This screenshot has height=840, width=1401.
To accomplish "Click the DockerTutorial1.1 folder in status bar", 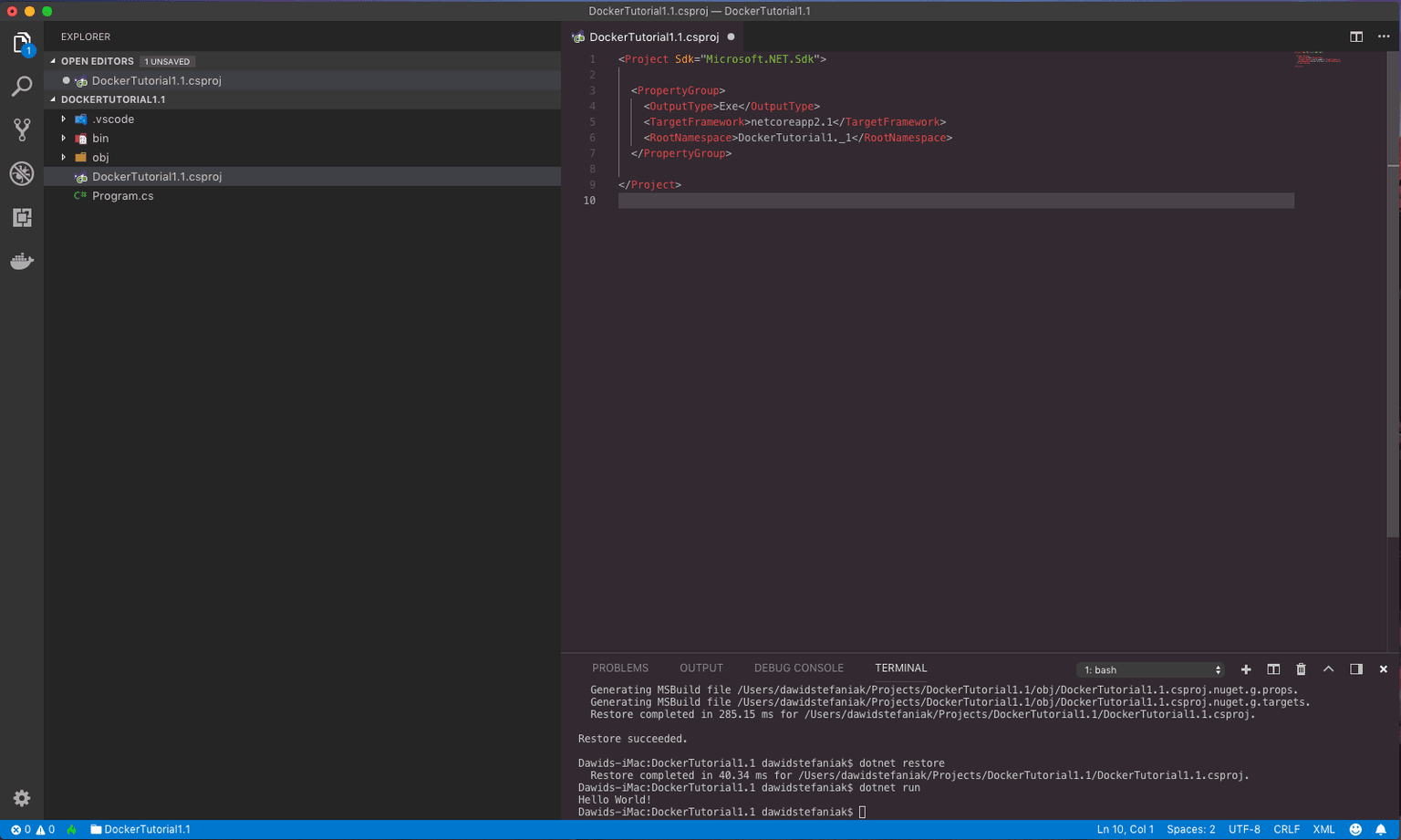I will point(140,830).
